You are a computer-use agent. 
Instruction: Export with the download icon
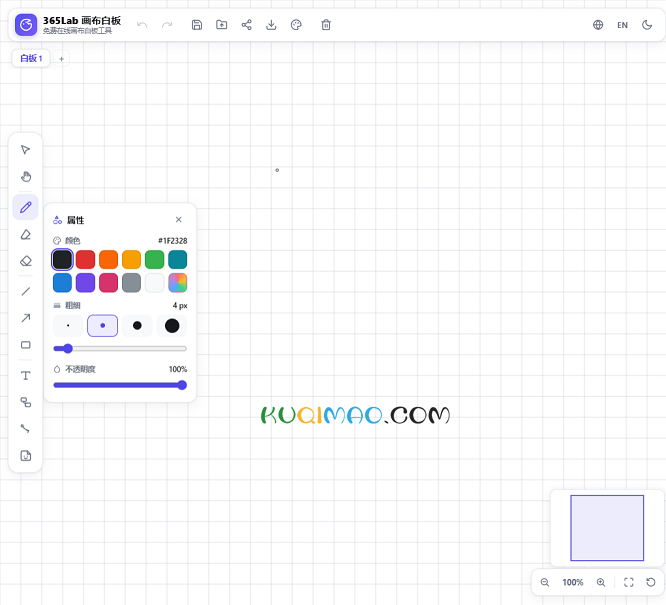click(x=271, y=25)
